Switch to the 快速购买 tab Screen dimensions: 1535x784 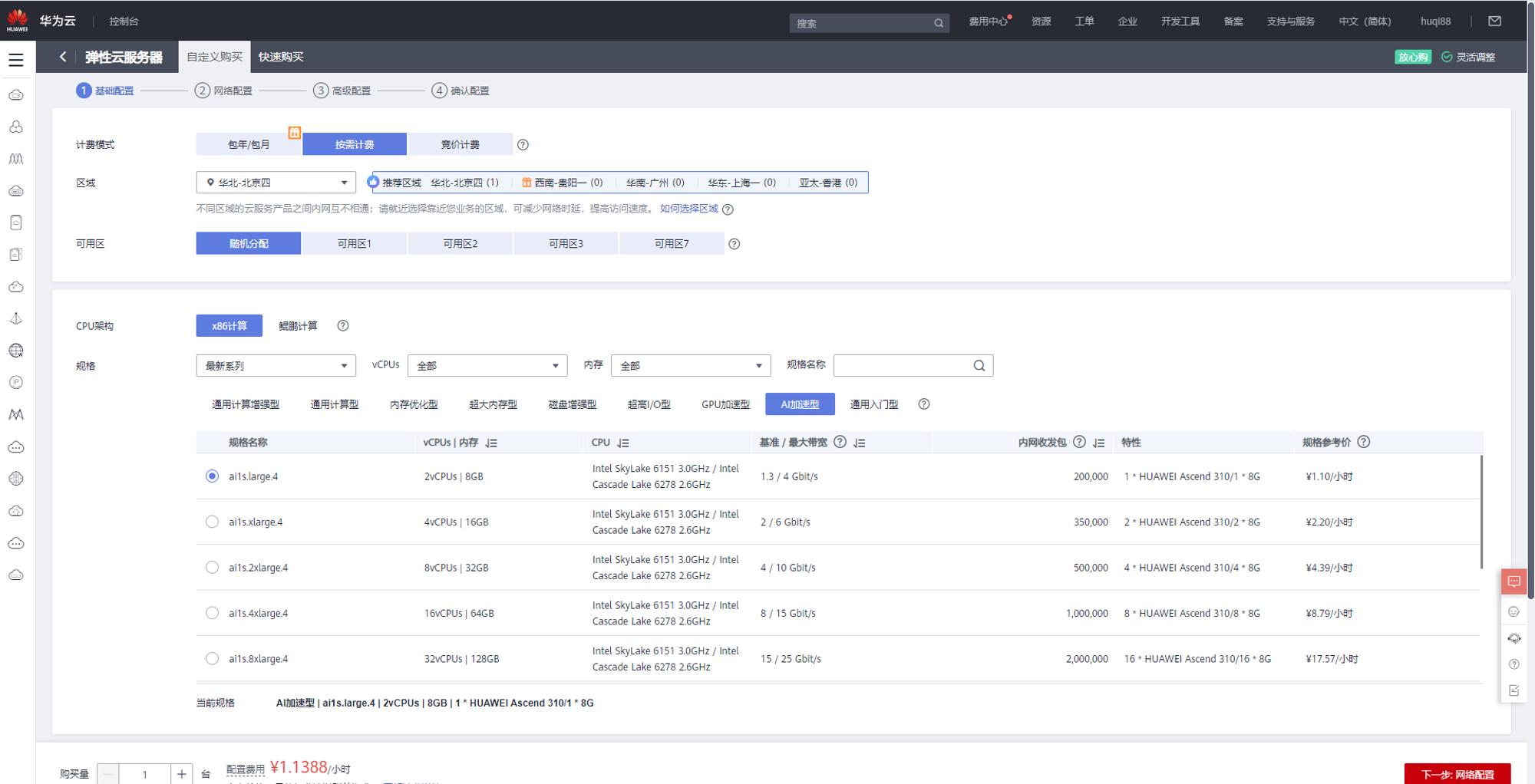coord(281,57)
